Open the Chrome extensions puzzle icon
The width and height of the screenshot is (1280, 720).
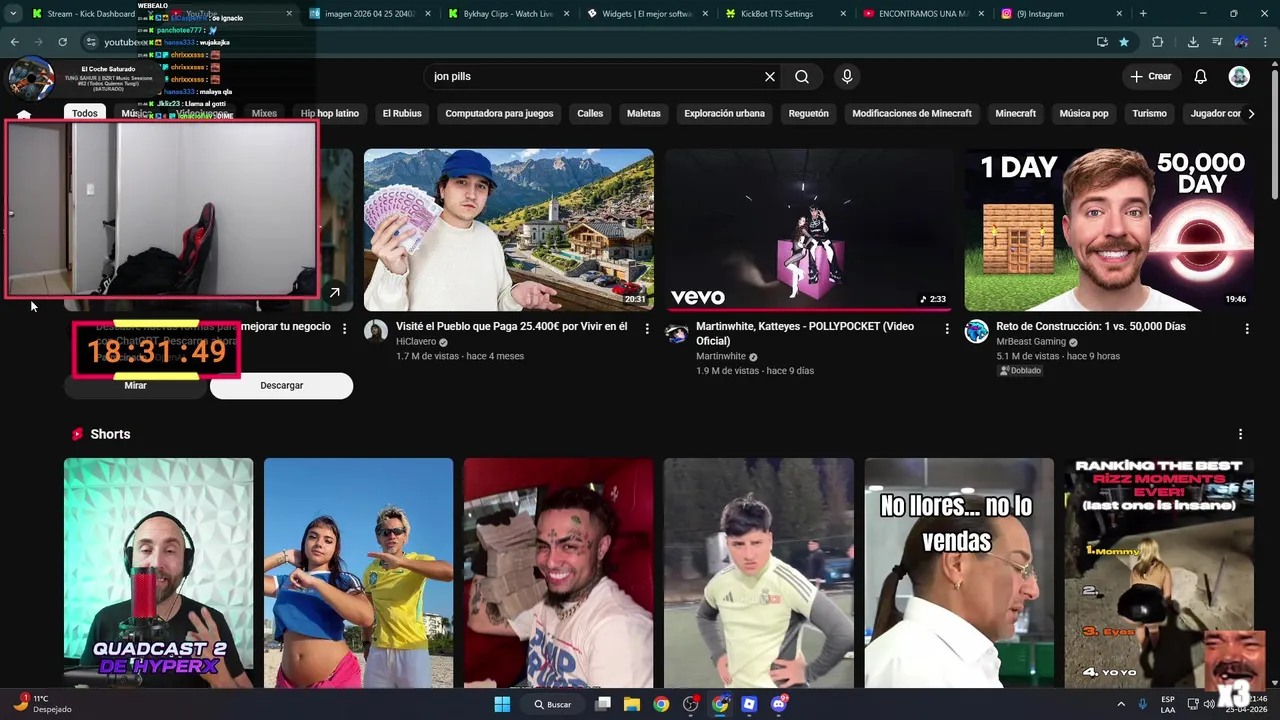[x=1158, y=42]
